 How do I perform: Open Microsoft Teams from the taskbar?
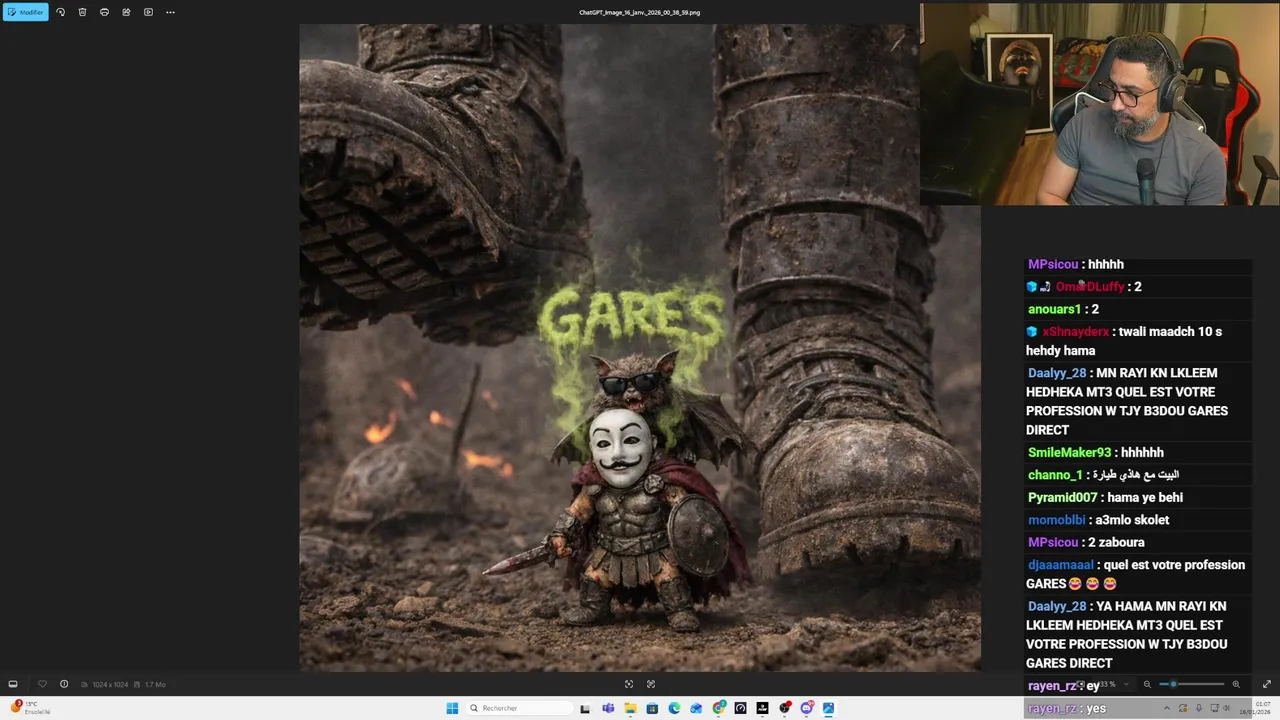coord(608,708)
